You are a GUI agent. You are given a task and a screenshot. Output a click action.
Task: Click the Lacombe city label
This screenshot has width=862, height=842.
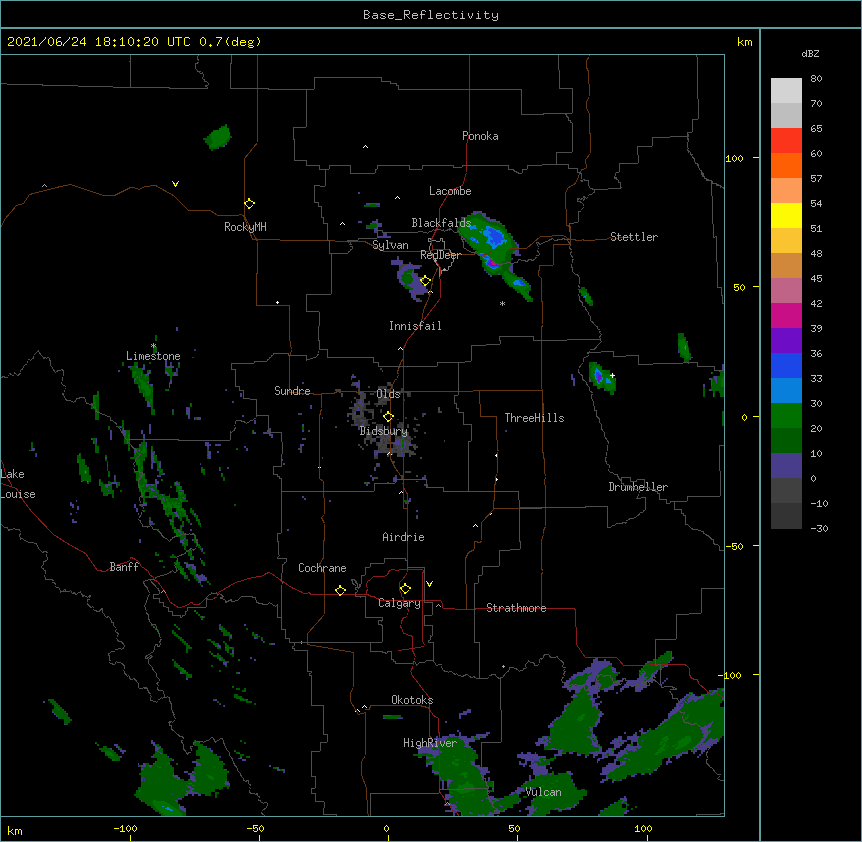coord(450,191)
